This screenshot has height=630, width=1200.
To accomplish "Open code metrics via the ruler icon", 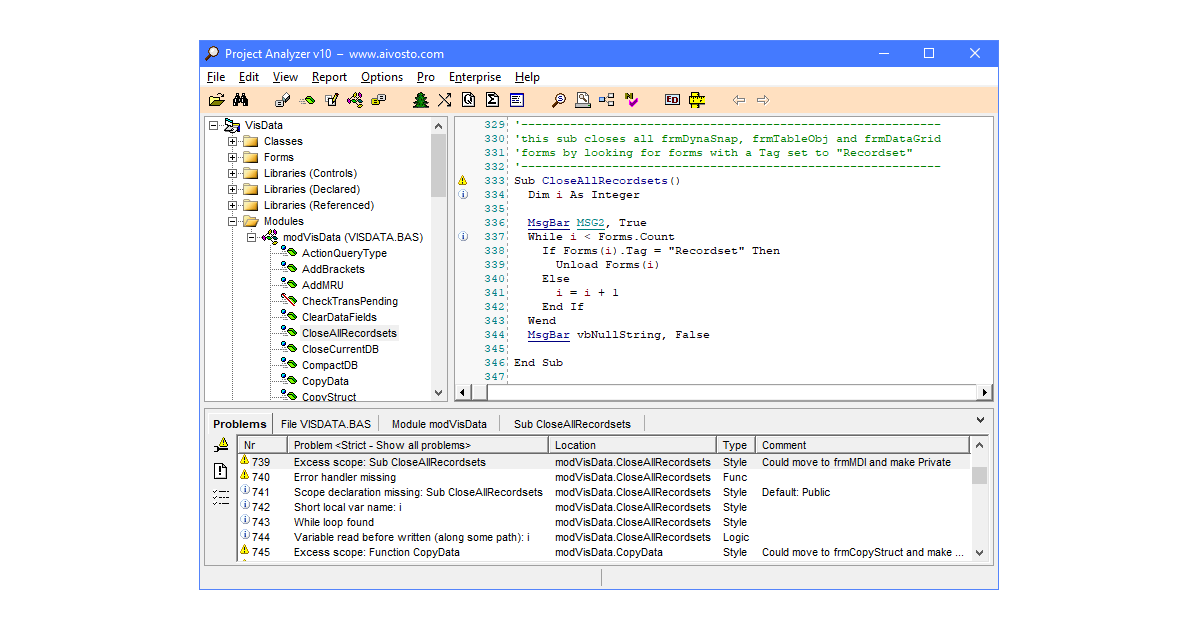I will (697, 99).
